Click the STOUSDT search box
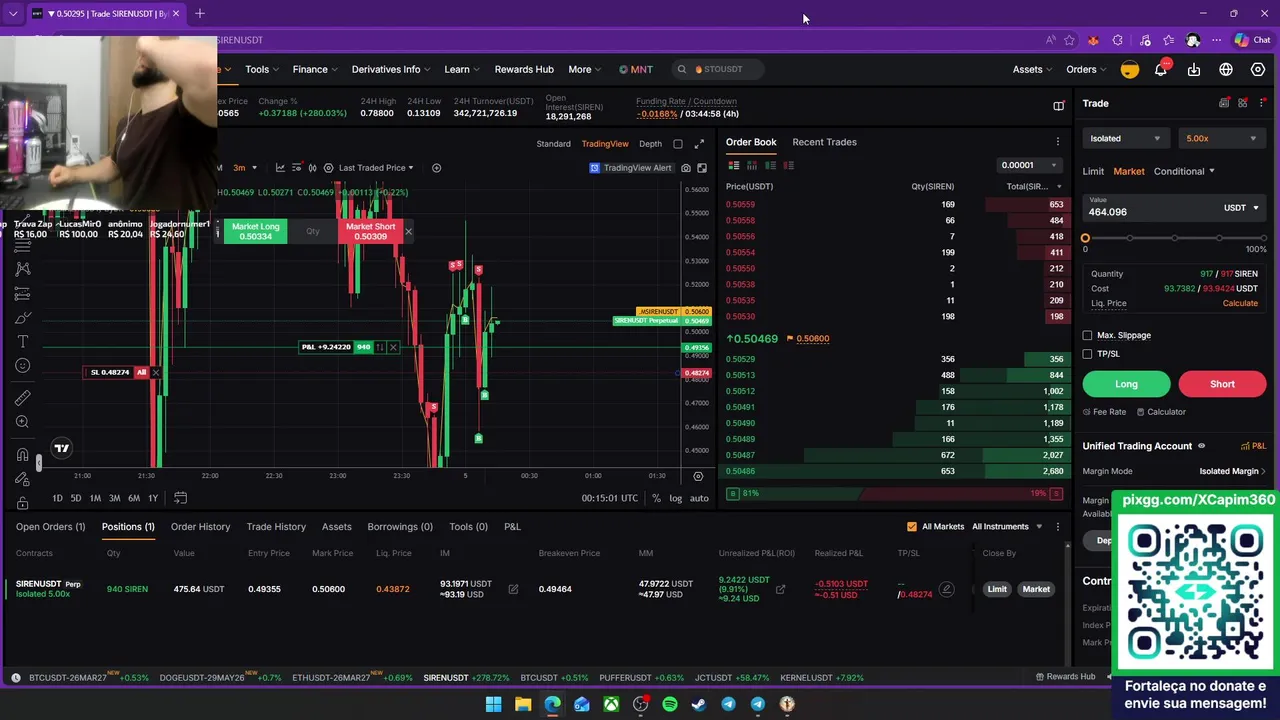1280x720 pixels. [x=720, y=69]
